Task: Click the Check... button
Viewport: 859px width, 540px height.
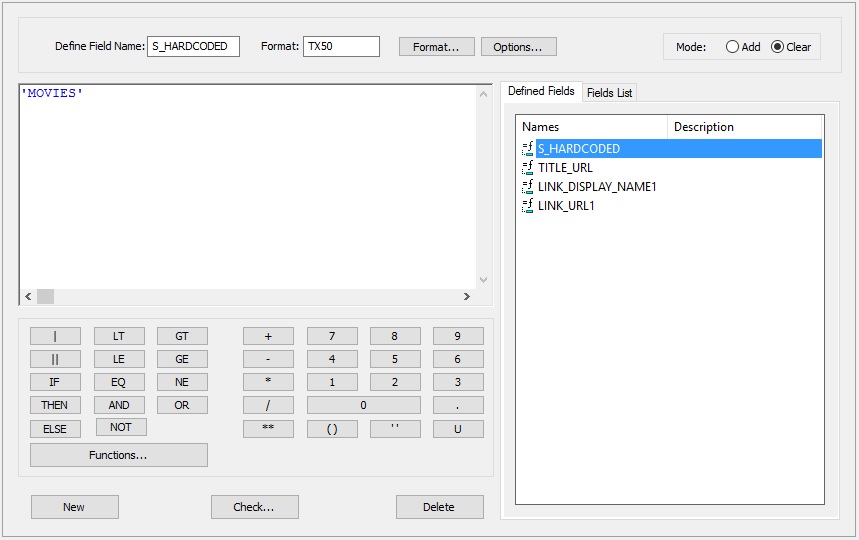Action: [x=254, y=507]
